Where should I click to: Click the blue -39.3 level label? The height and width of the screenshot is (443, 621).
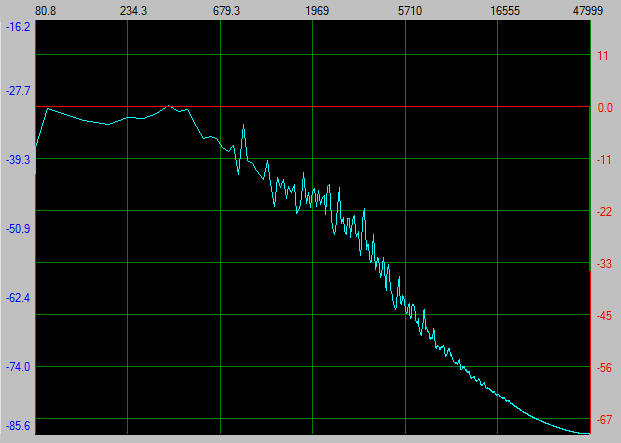18,160
